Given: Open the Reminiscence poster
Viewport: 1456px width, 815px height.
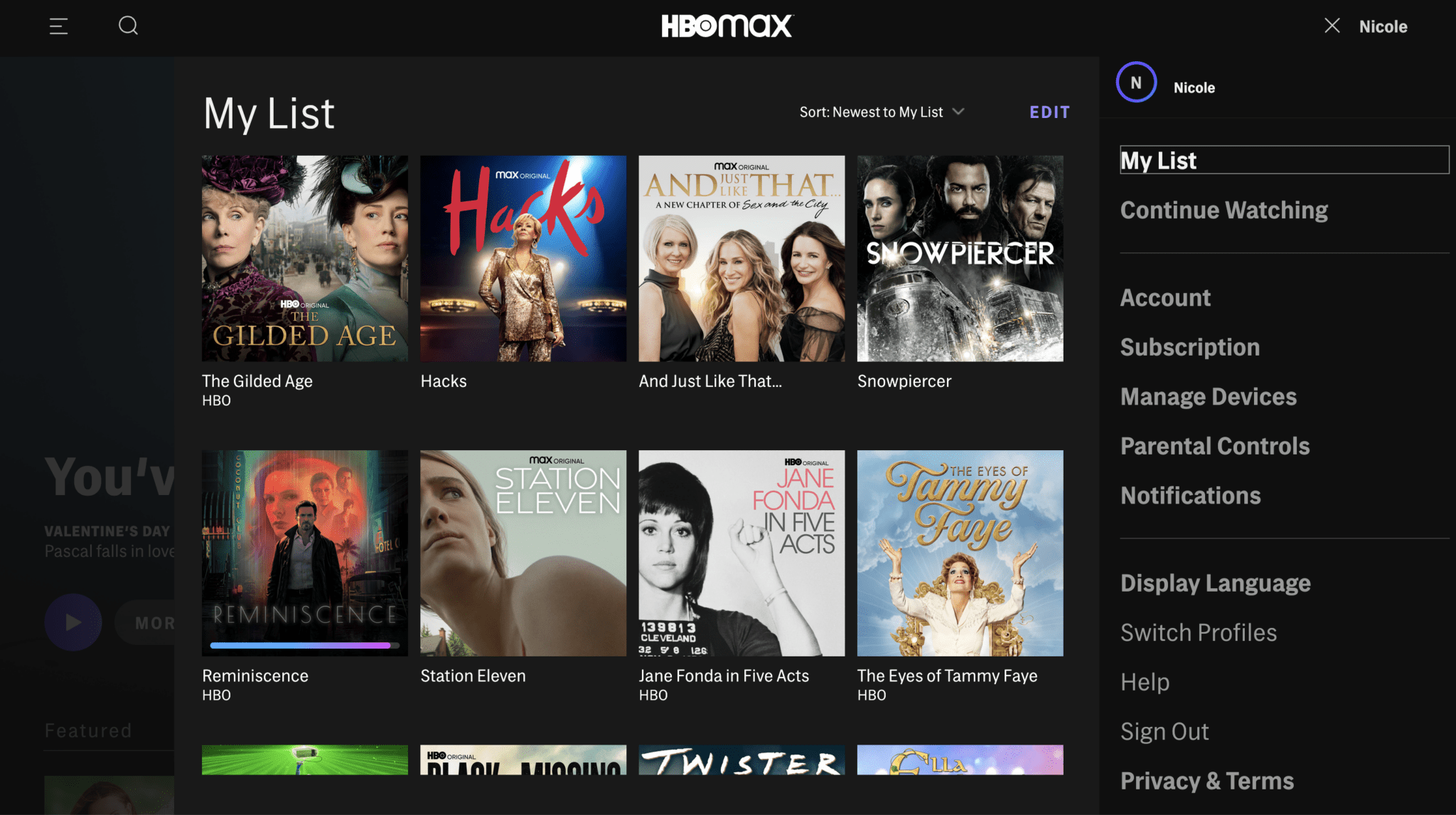Looking at the screenshot, I should tap(305, 553).
